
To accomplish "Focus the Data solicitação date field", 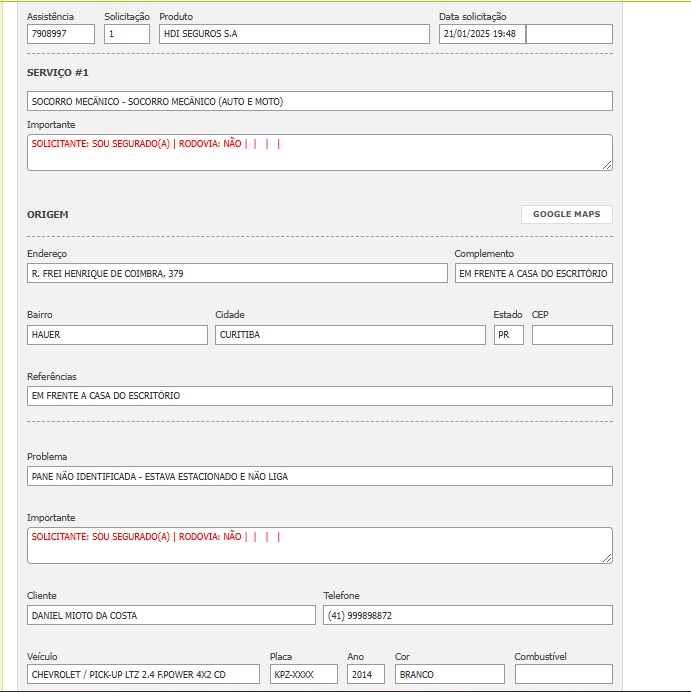I will [x=482, y=34].
